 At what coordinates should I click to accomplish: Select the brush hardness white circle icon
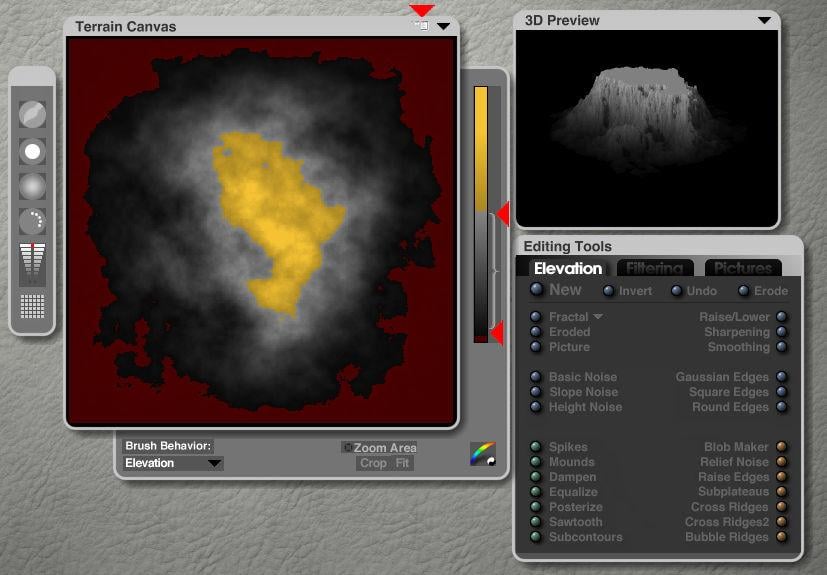(x=32, y=151)
